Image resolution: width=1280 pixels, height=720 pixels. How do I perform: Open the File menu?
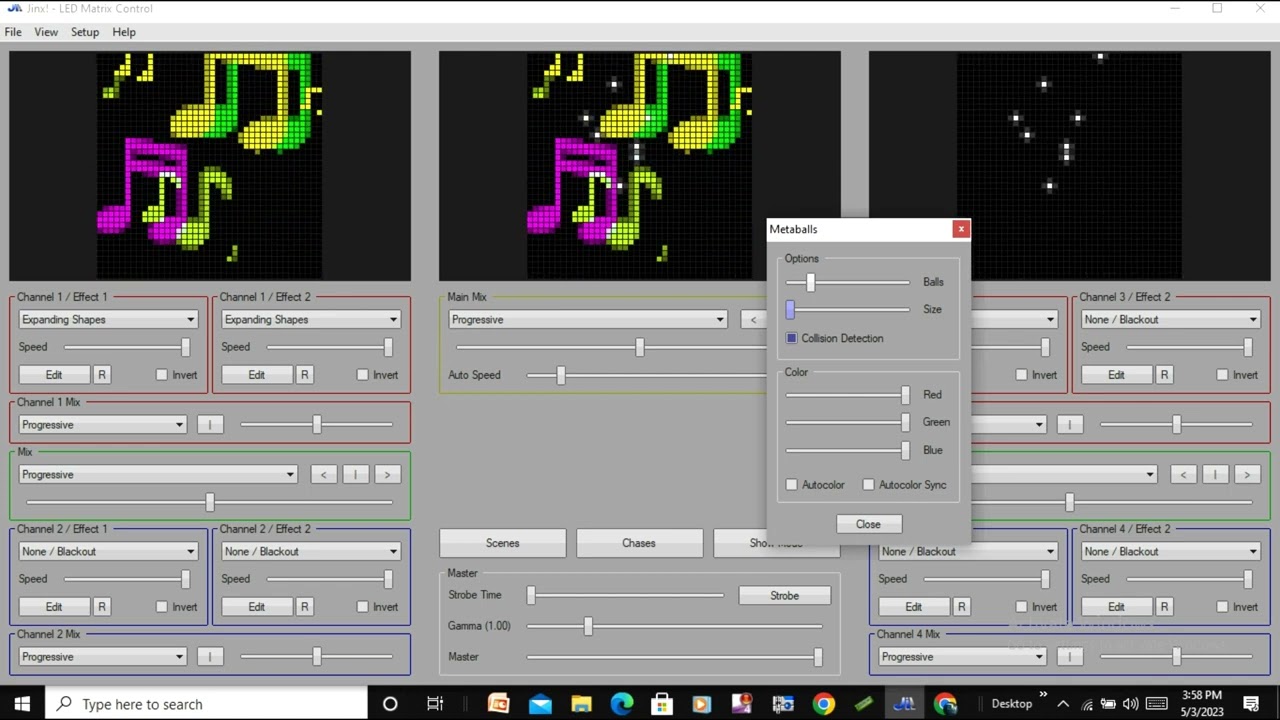tap(13, 32)
